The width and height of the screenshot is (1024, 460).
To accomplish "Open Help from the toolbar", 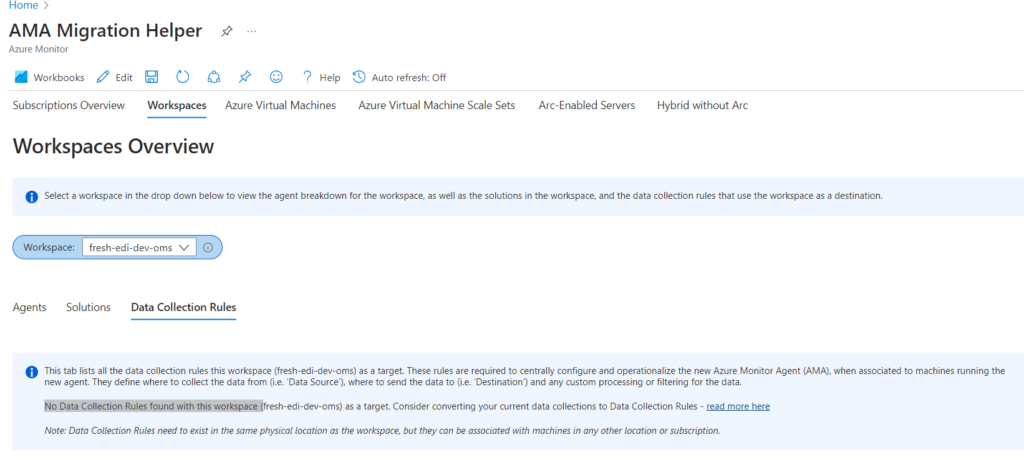I will (x=321, y=77).
